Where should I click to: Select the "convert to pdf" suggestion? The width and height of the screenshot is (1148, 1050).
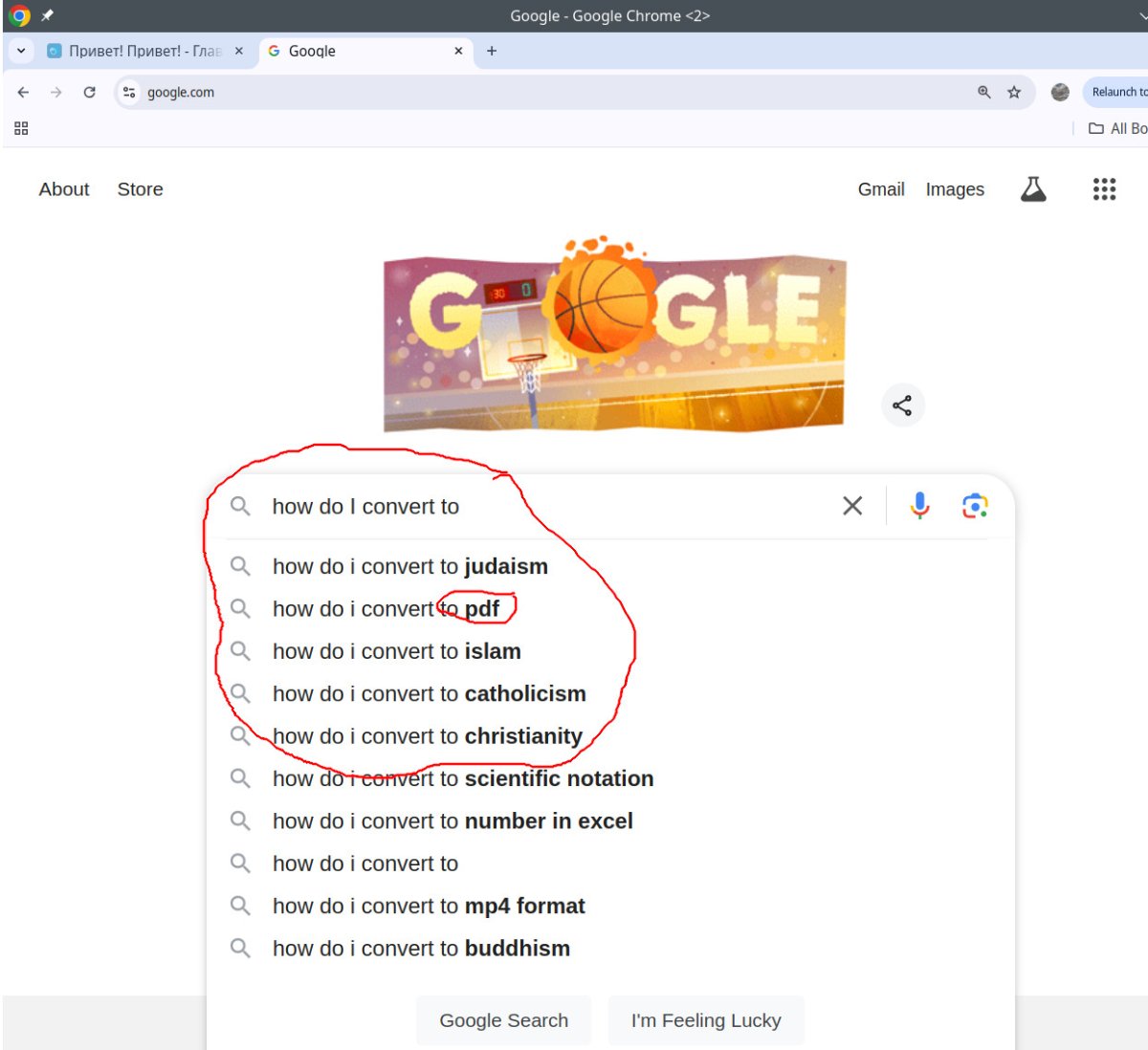386,609
